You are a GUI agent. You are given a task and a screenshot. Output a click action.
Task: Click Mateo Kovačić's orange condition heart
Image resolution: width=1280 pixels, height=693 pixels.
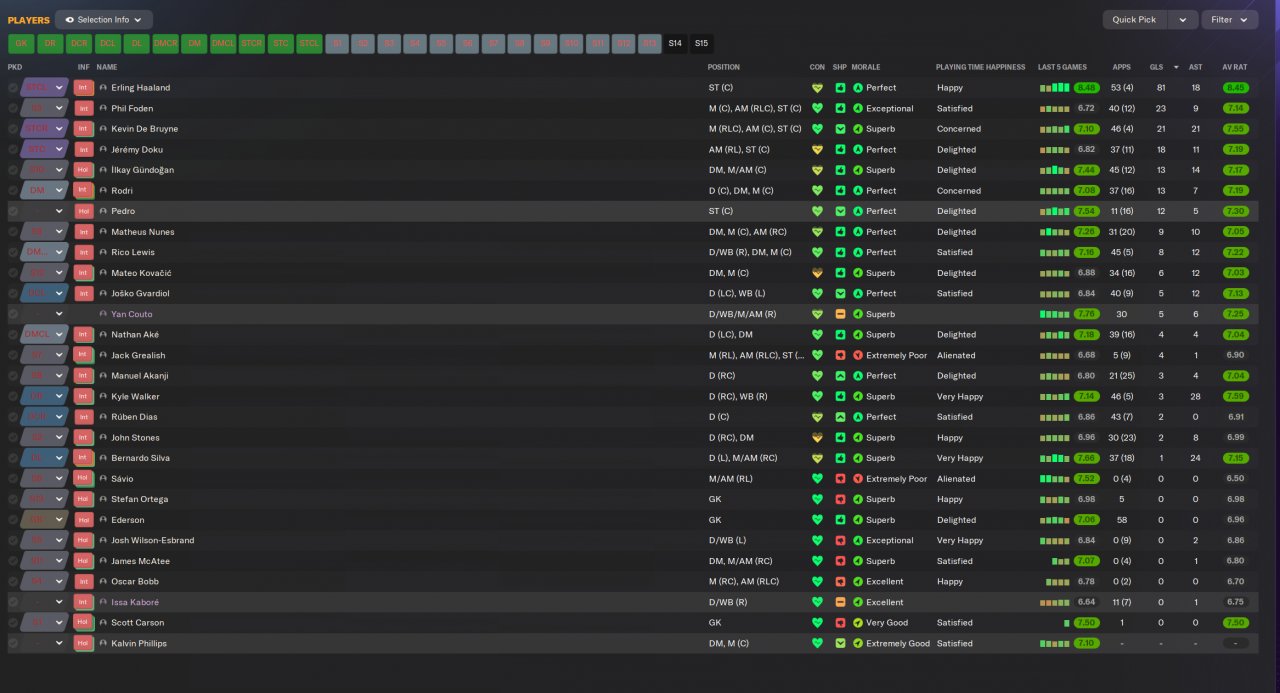coord(817,273)
